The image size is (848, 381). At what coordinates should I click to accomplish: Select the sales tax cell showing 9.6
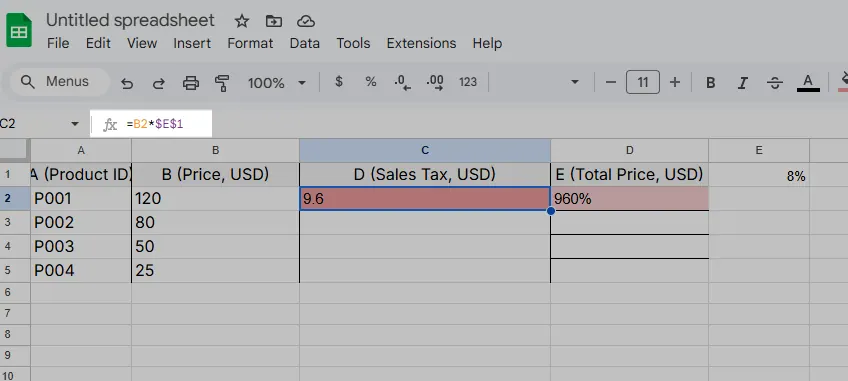[x=425, y=199]
